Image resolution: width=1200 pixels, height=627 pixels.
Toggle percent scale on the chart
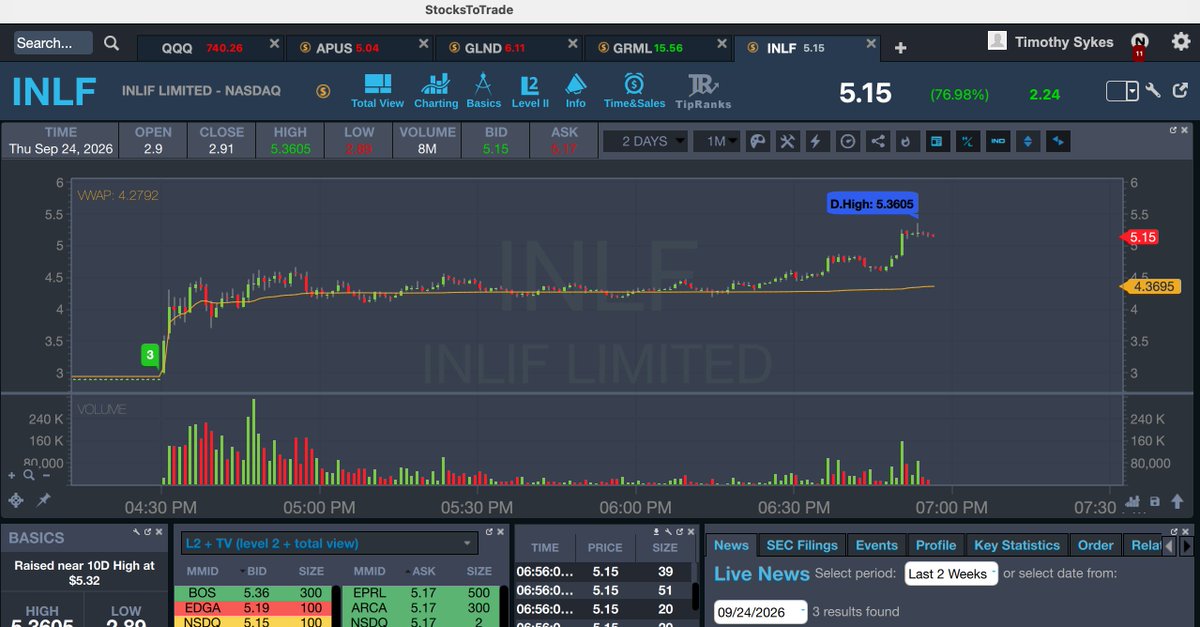point(967,142)
